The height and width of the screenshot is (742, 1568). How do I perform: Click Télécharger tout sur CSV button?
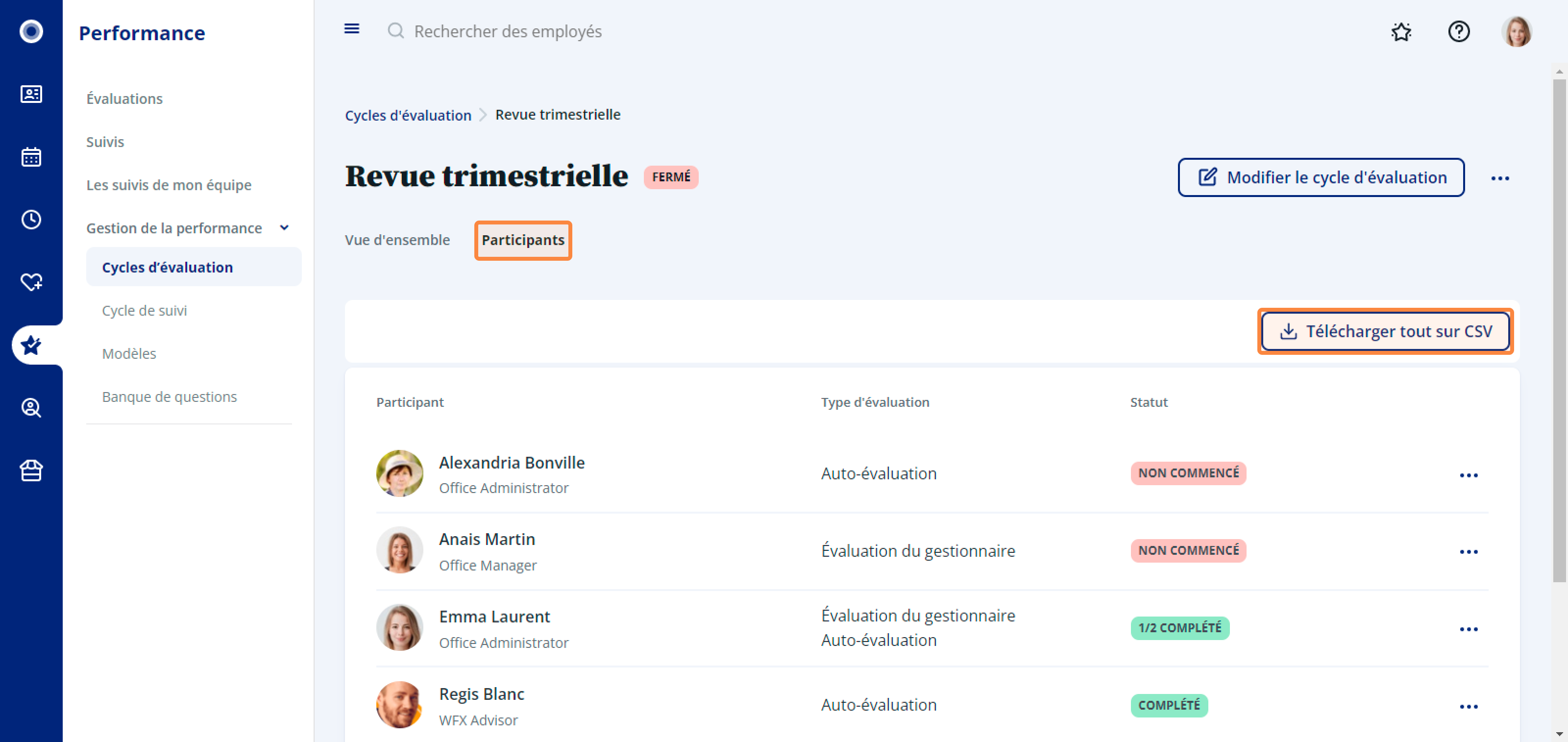[1385, 331]
